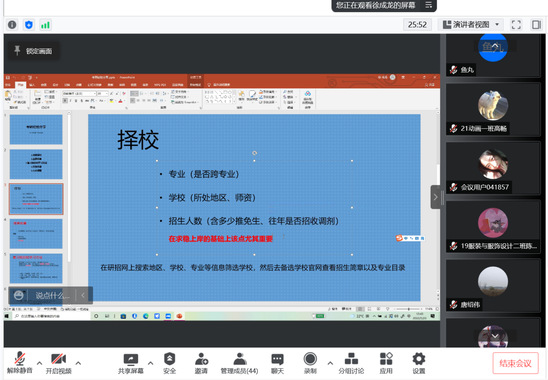This screenshot has width=548, height=380.
Task: Enter full screen mode icon
Action: pos(516,25)
